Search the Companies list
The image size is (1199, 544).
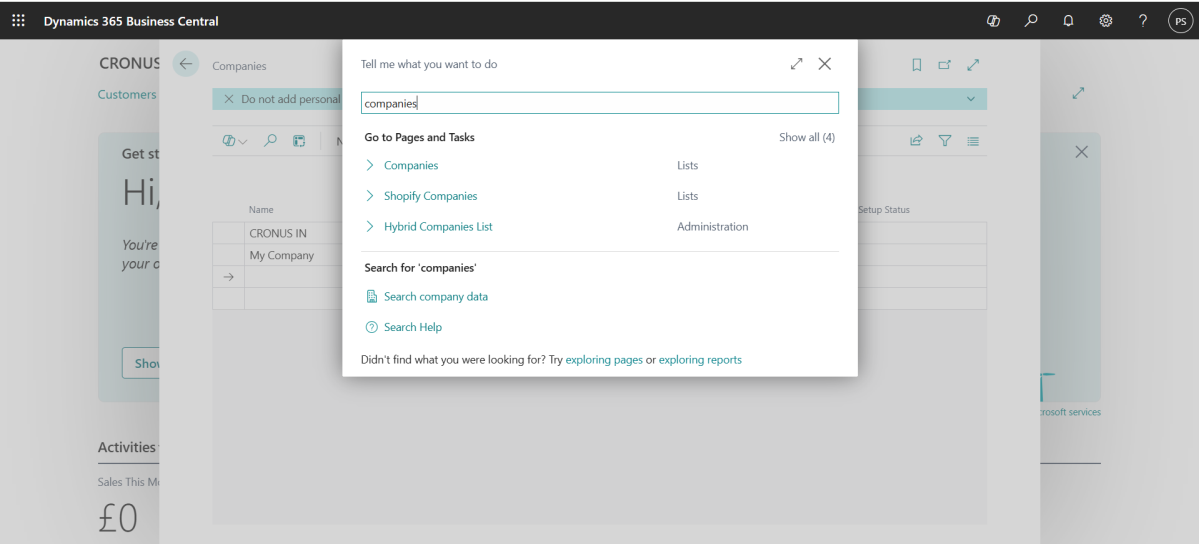(270, 141)
